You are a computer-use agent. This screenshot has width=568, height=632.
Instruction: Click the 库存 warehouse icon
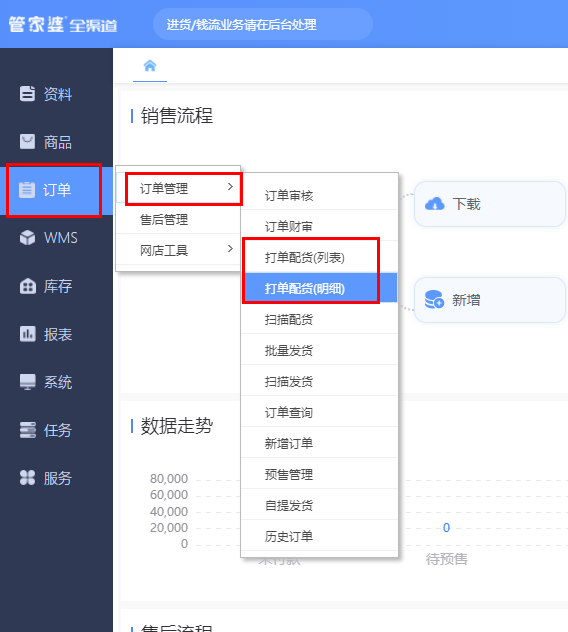27,286
